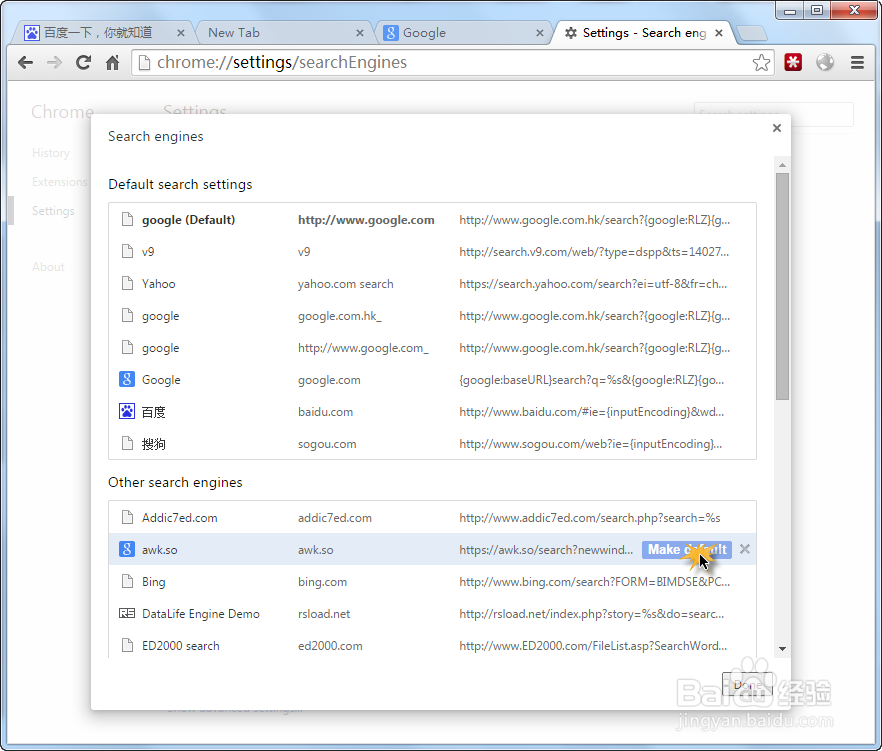Click the awk.so row's Google icon
Viewport: 882px width, 751px height.
click(x=127, y=549)
